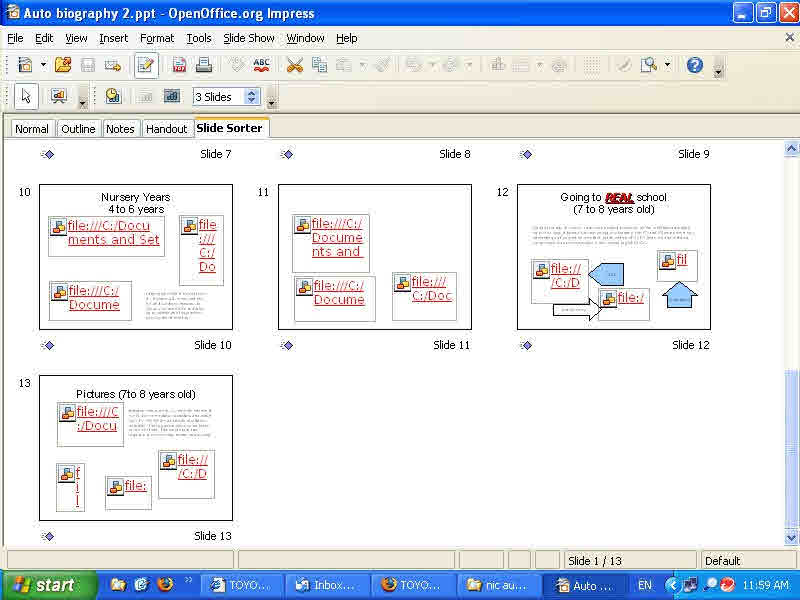
Task: Open the Slide Show menu
Action: 248,38
